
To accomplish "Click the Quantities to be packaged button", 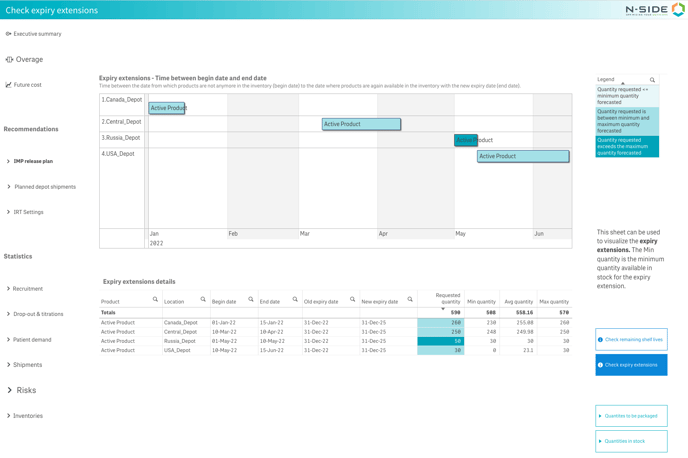I will tap(631, 416).
